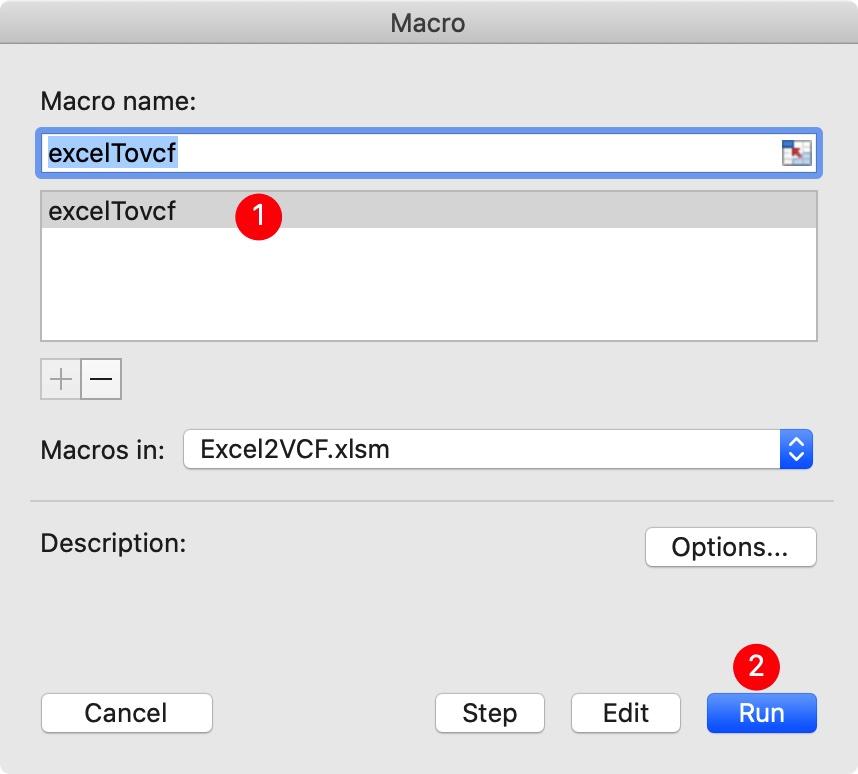Screen dimensions: 858x774
Task: Run the excelTovcf macro
Action: (761, 713)
